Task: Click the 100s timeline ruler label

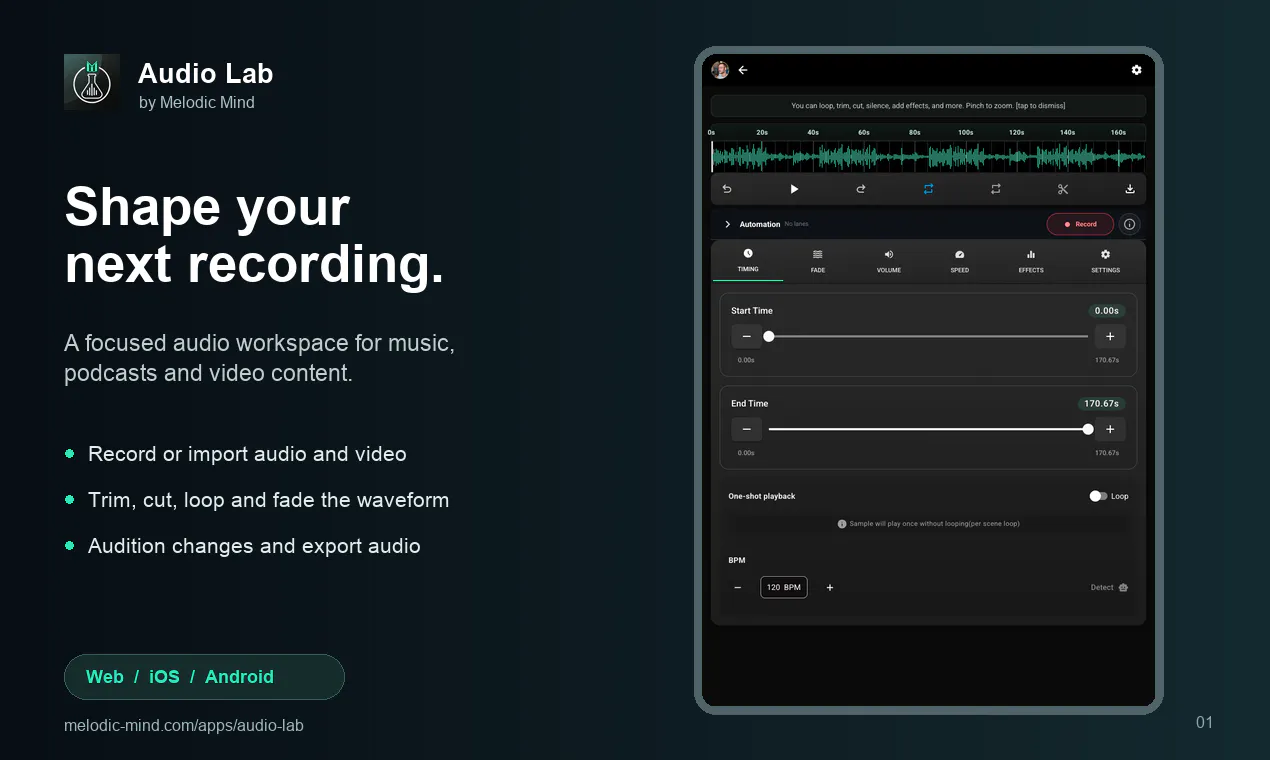Action: click(966, 132)
